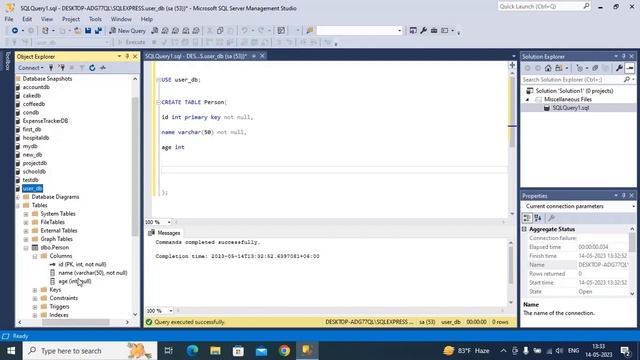
Task: Click the navigate backward arrow icon
Action: 15,31
